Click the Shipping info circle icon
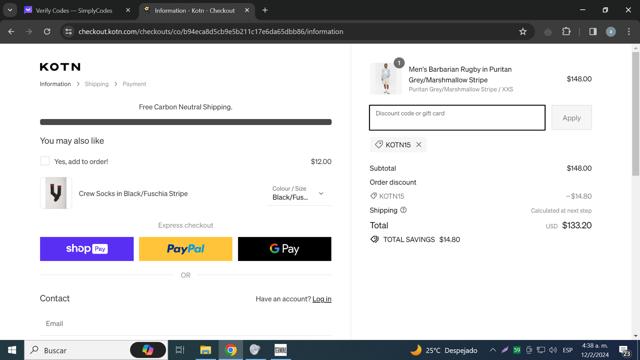The height and width of the screenshot is (360, 640). (x=403, y=210)
